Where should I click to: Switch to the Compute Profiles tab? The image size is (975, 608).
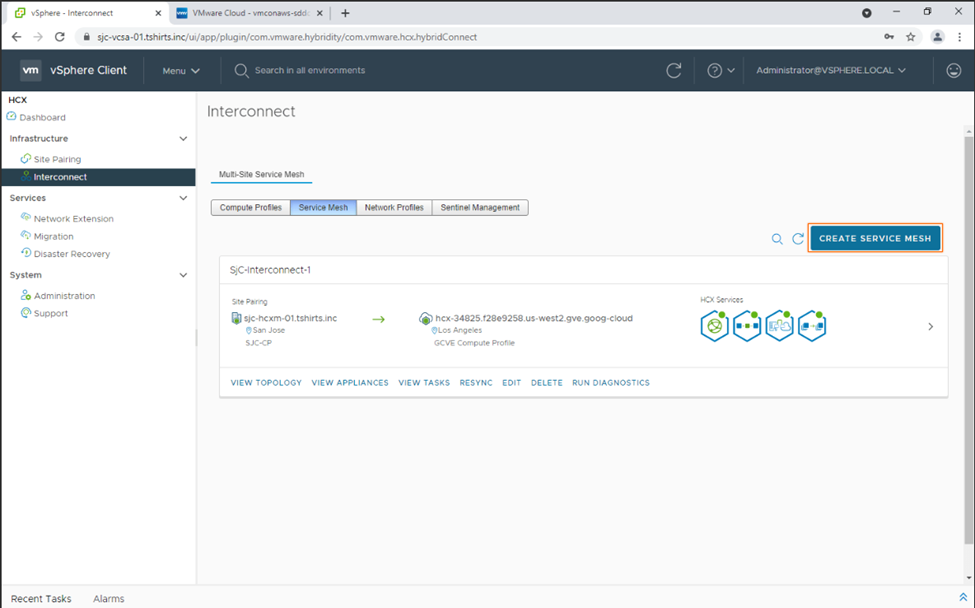coord(250,208)
